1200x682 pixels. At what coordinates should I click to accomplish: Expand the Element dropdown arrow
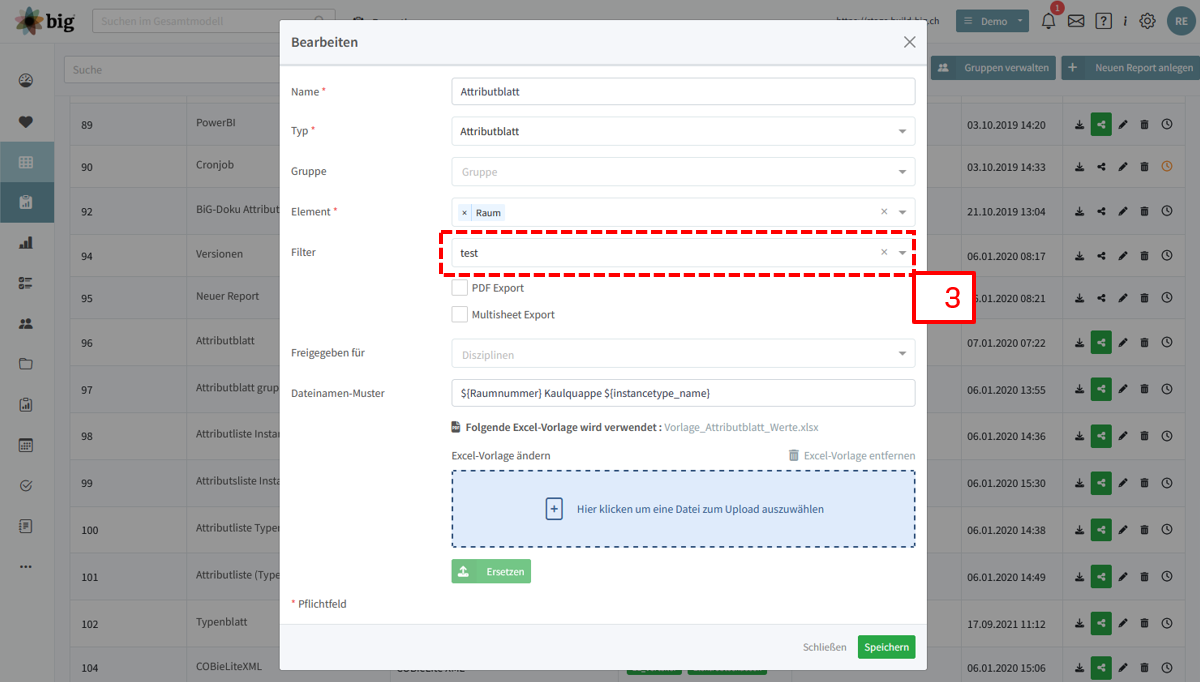902,212
